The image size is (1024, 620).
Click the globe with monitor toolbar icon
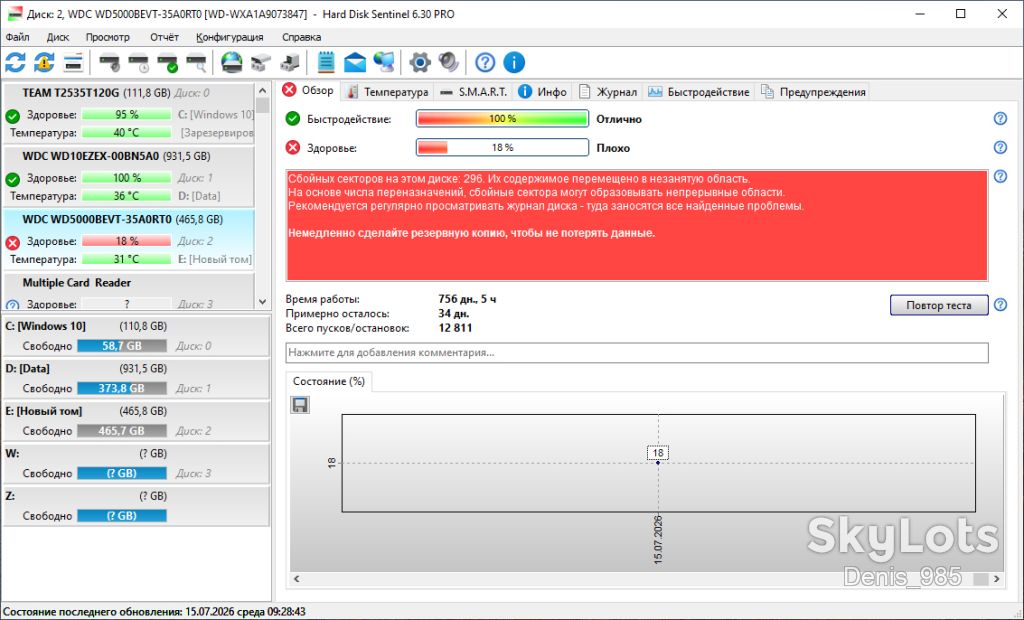[384, 63]
